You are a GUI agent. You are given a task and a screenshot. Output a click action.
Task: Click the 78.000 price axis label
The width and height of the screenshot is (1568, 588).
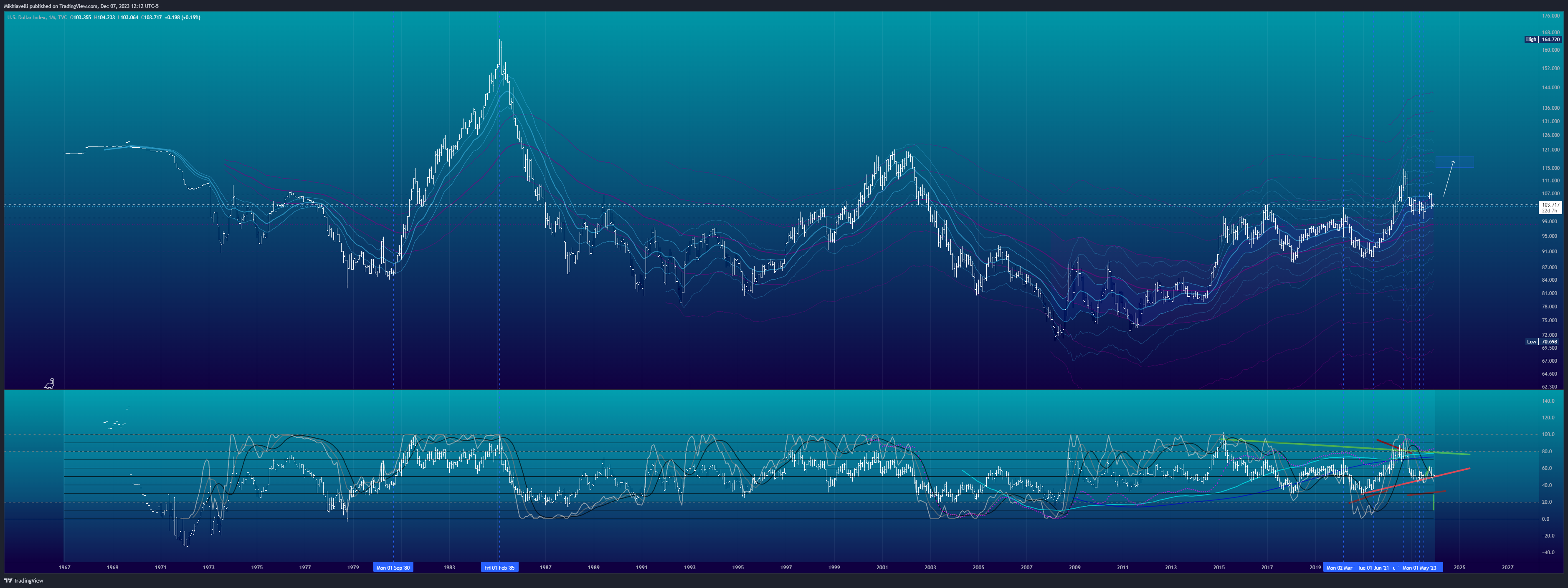(x=1550, y=306)
